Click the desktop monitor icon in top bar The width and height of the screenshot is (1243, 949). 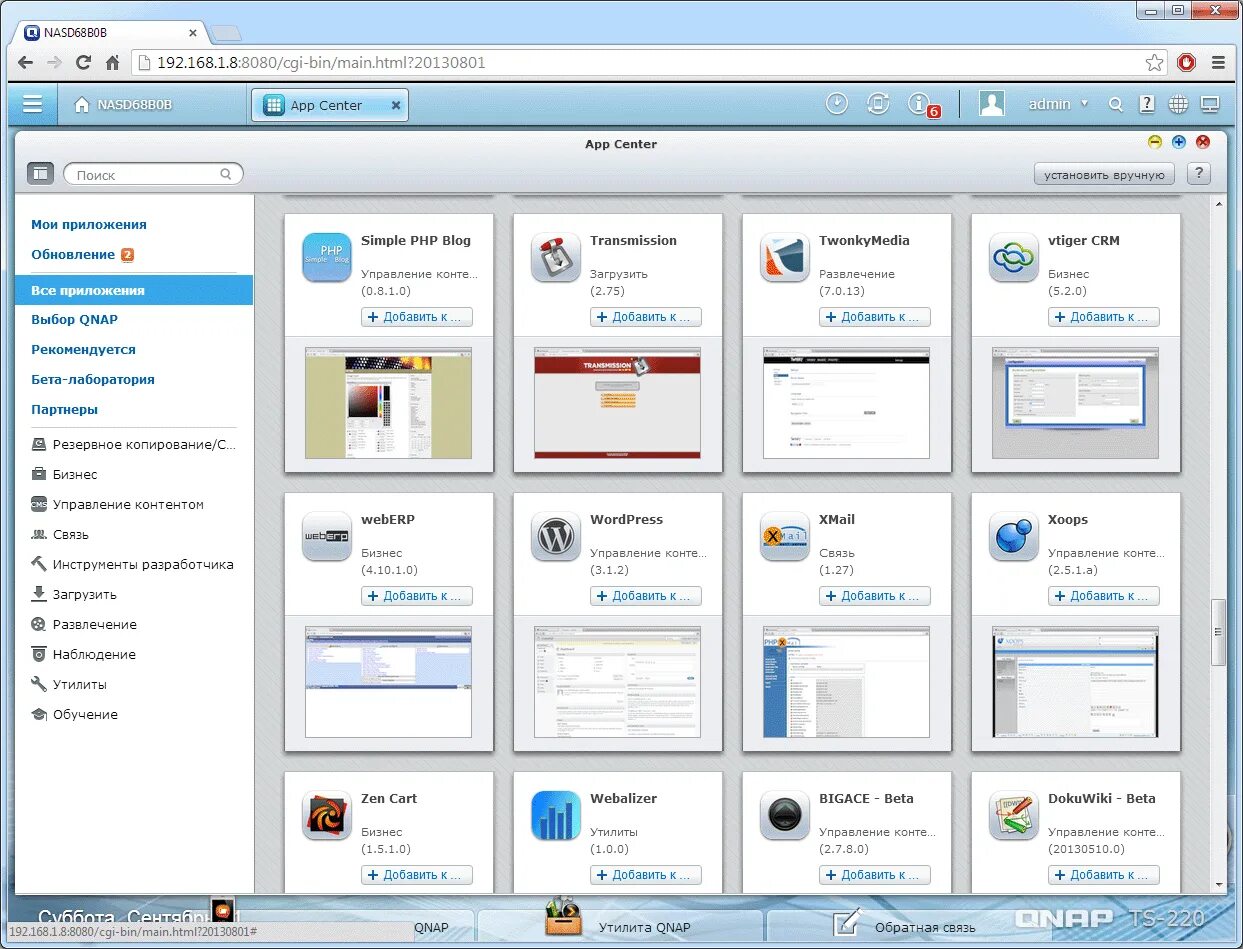coord(1210,104)
